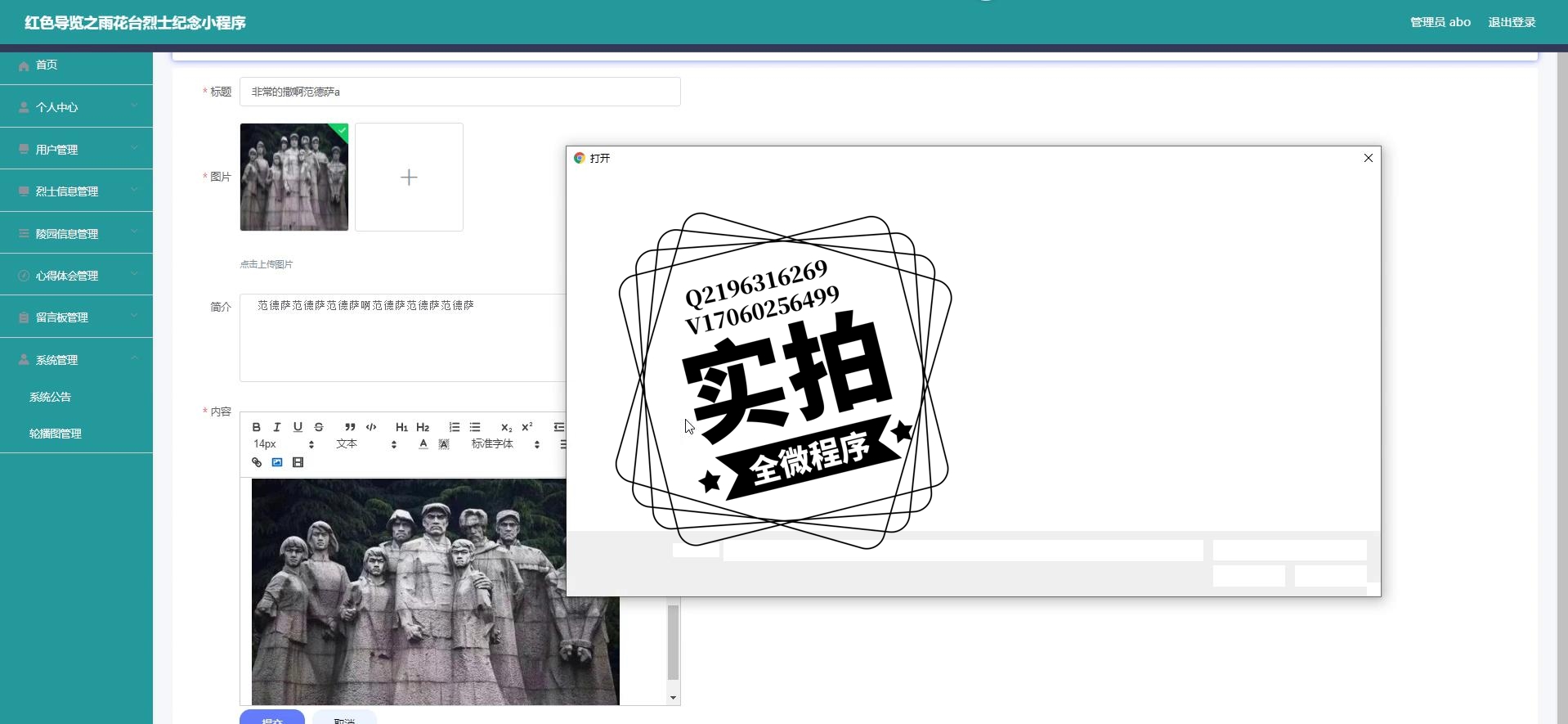
Task: Click into the 简介 text area
Action: tap(403, 338)
